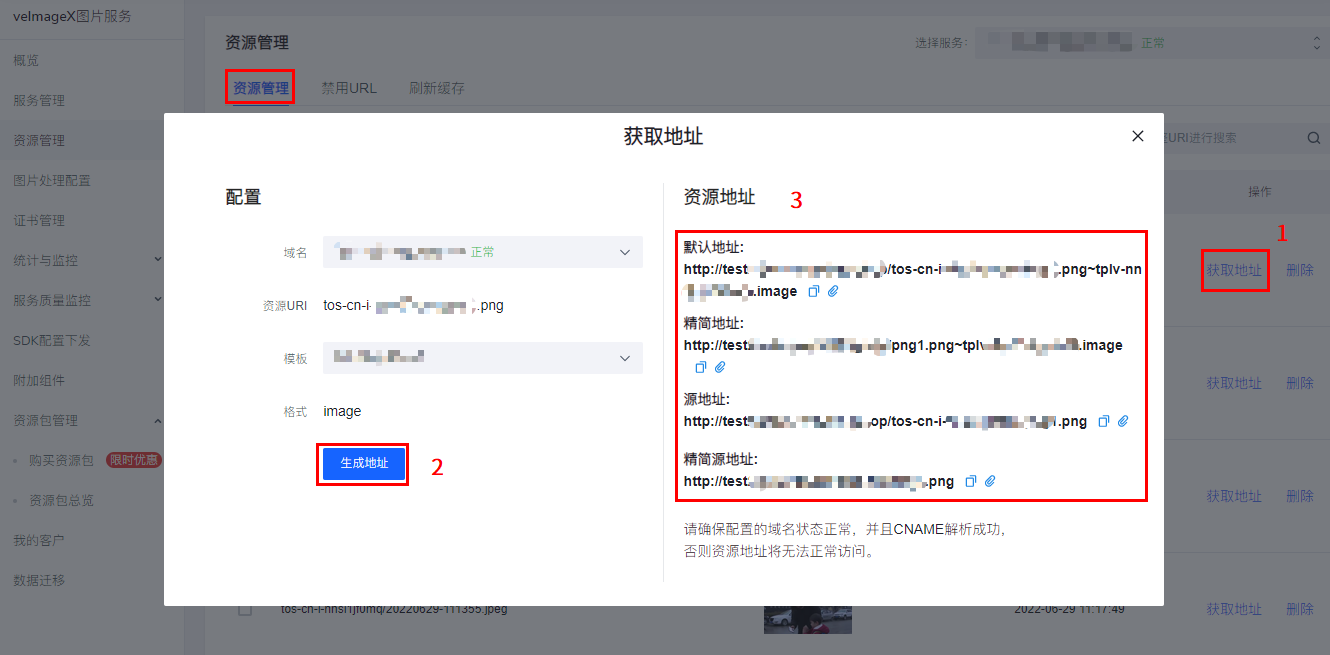Click the veImageX图片服务 title in sidebar

point(72,16)
